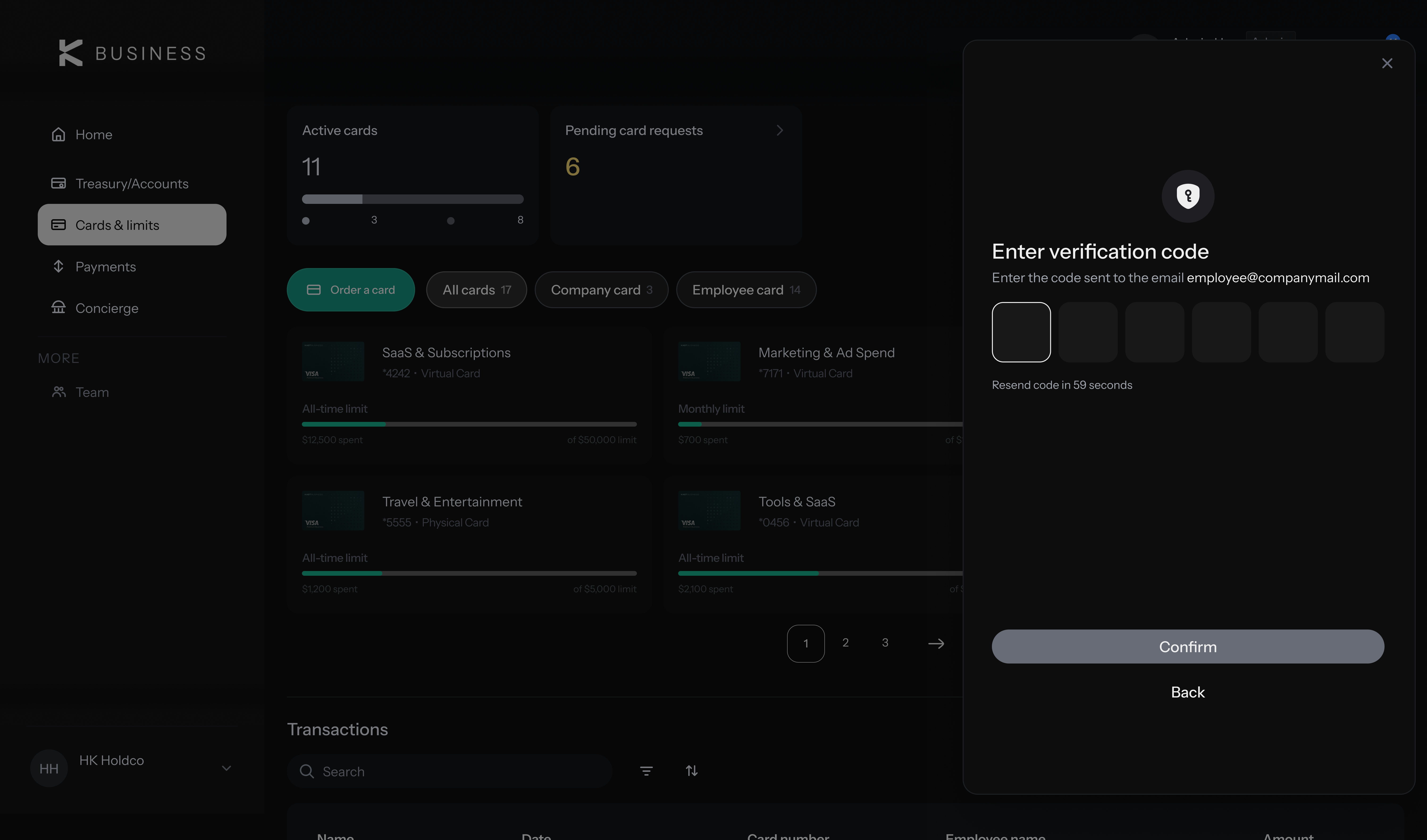Go to page 2 of cards
The height and width of the screenshot is (840, 1427).
tap(845, 643)
